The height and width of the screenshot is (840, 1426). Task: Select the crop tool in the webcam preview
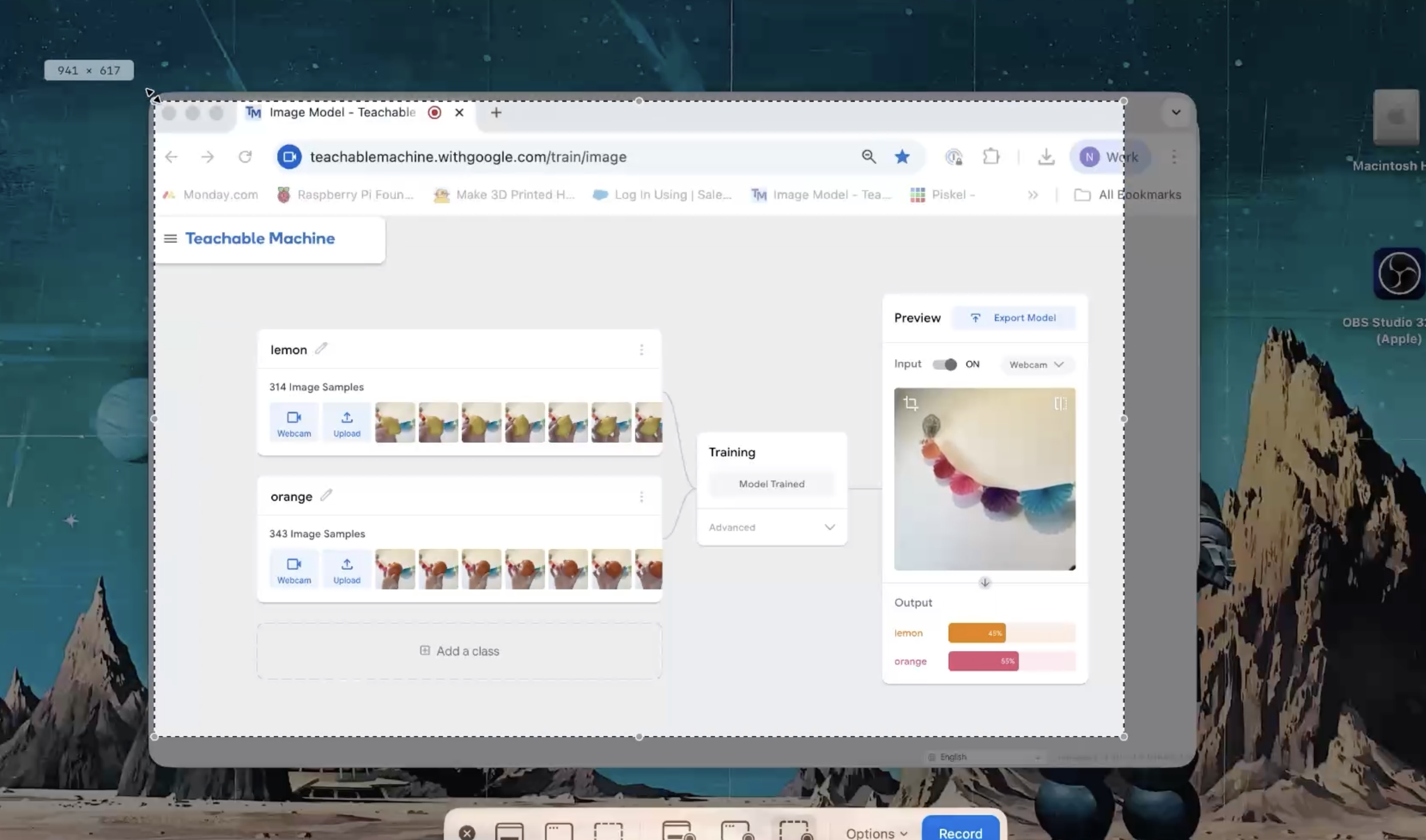[911, 402]
